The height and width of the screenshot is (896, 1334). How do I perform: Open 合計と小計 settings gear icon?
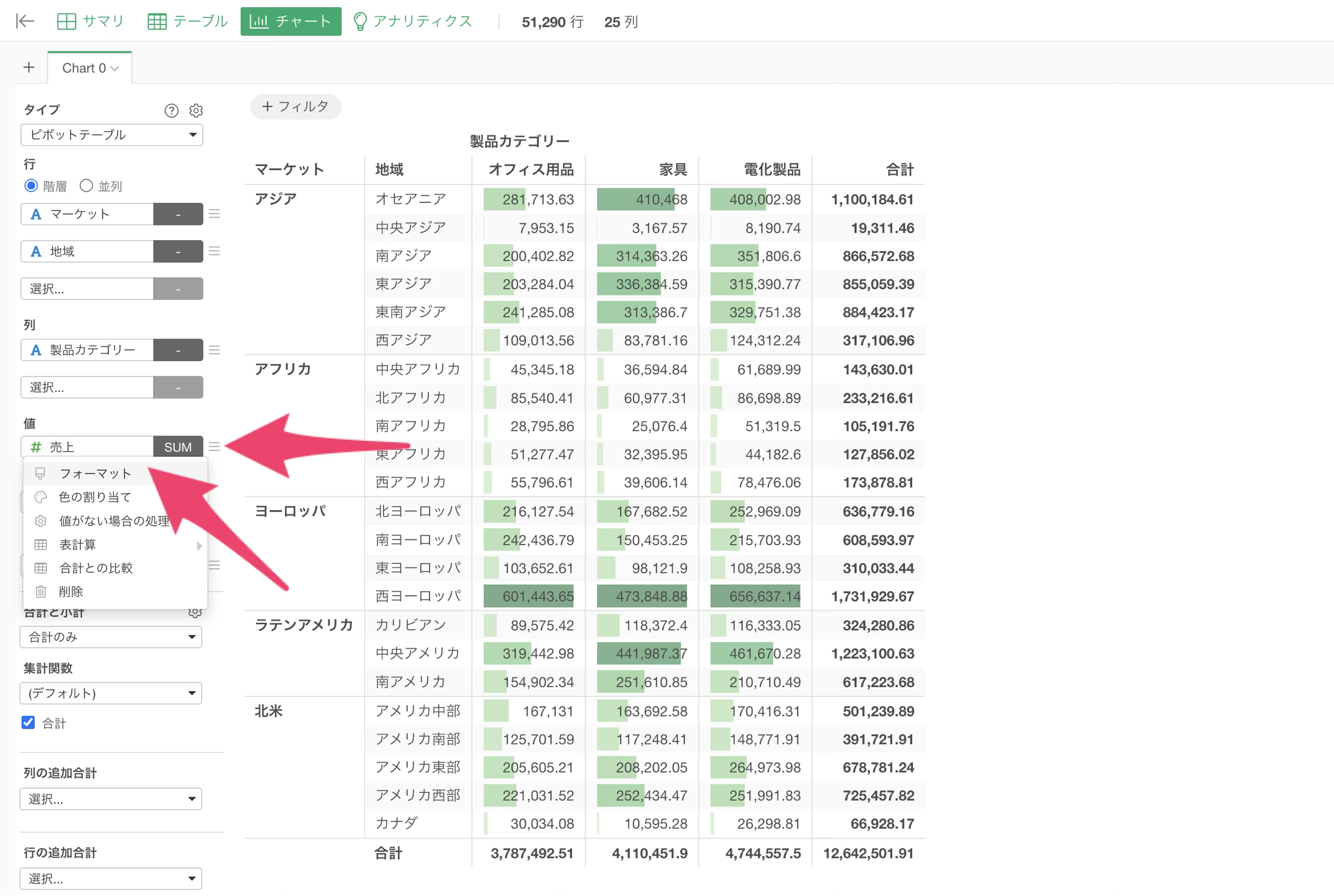pos(195,612)
